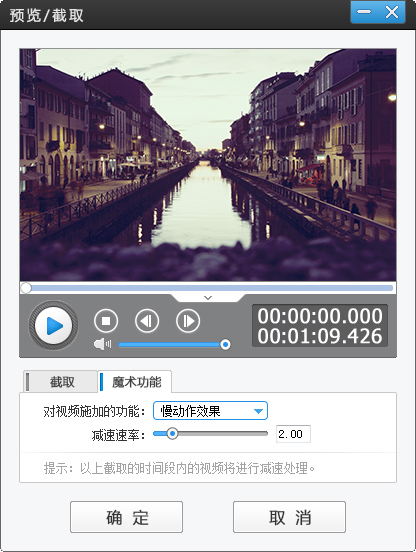
Task: Cancel with the 取消 button
Action: click(x=289, y=517)
